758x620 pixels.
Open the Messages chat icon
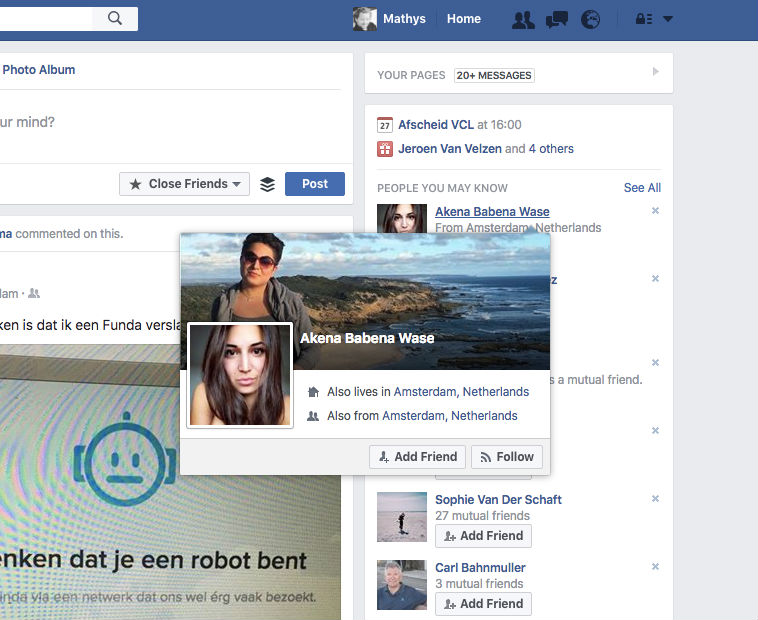click(x=557, y=19)
